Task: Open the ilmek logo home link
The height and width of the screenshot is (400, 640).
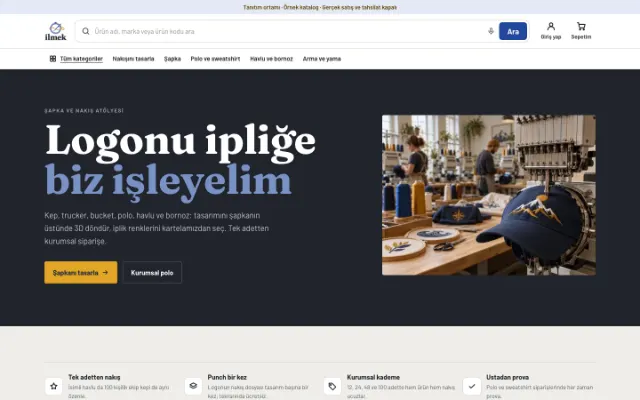Action: (x=56, y=31)
